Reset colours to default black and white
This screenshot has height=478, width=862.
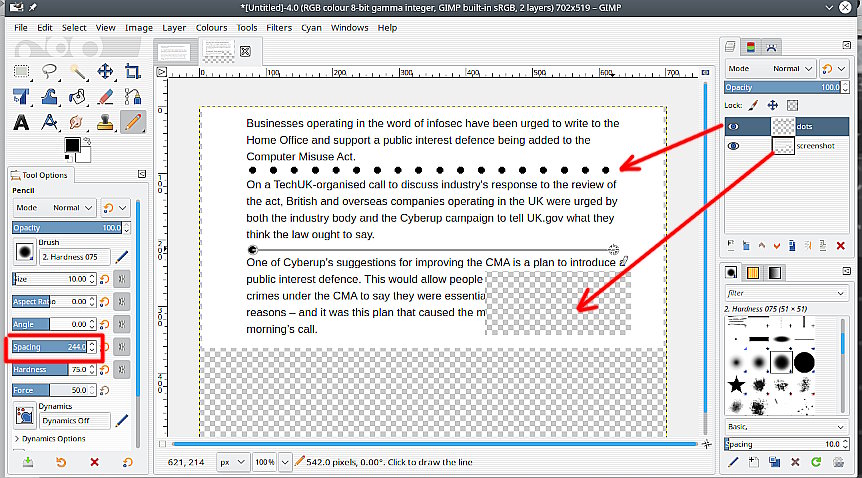point(68,158)
